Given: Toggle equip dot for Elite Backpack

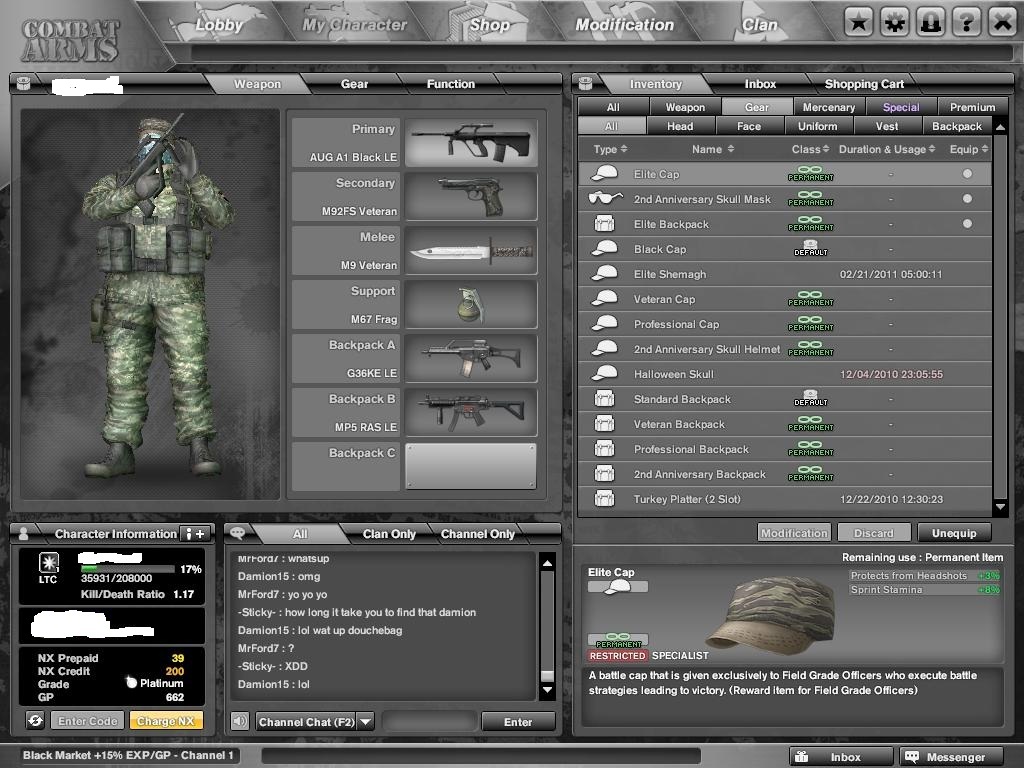Looking at the screenshot, I should tap(967, 223).
